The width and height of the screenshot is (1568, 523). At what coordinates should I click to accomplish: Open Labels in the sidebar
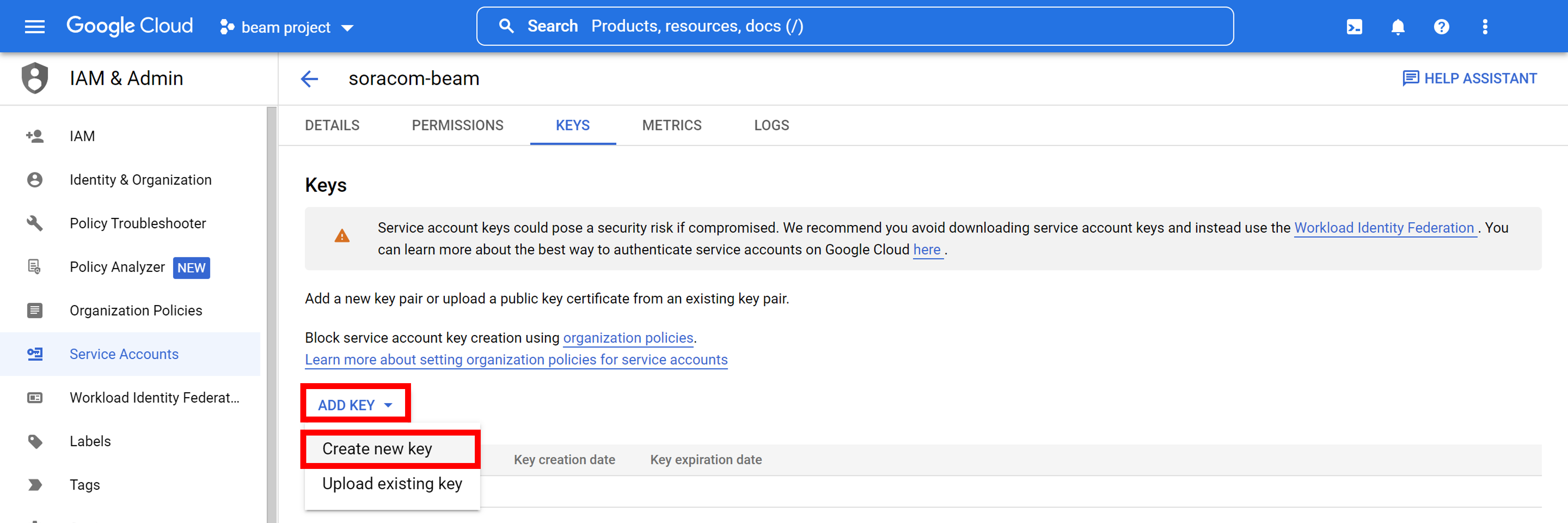[90, 441]
